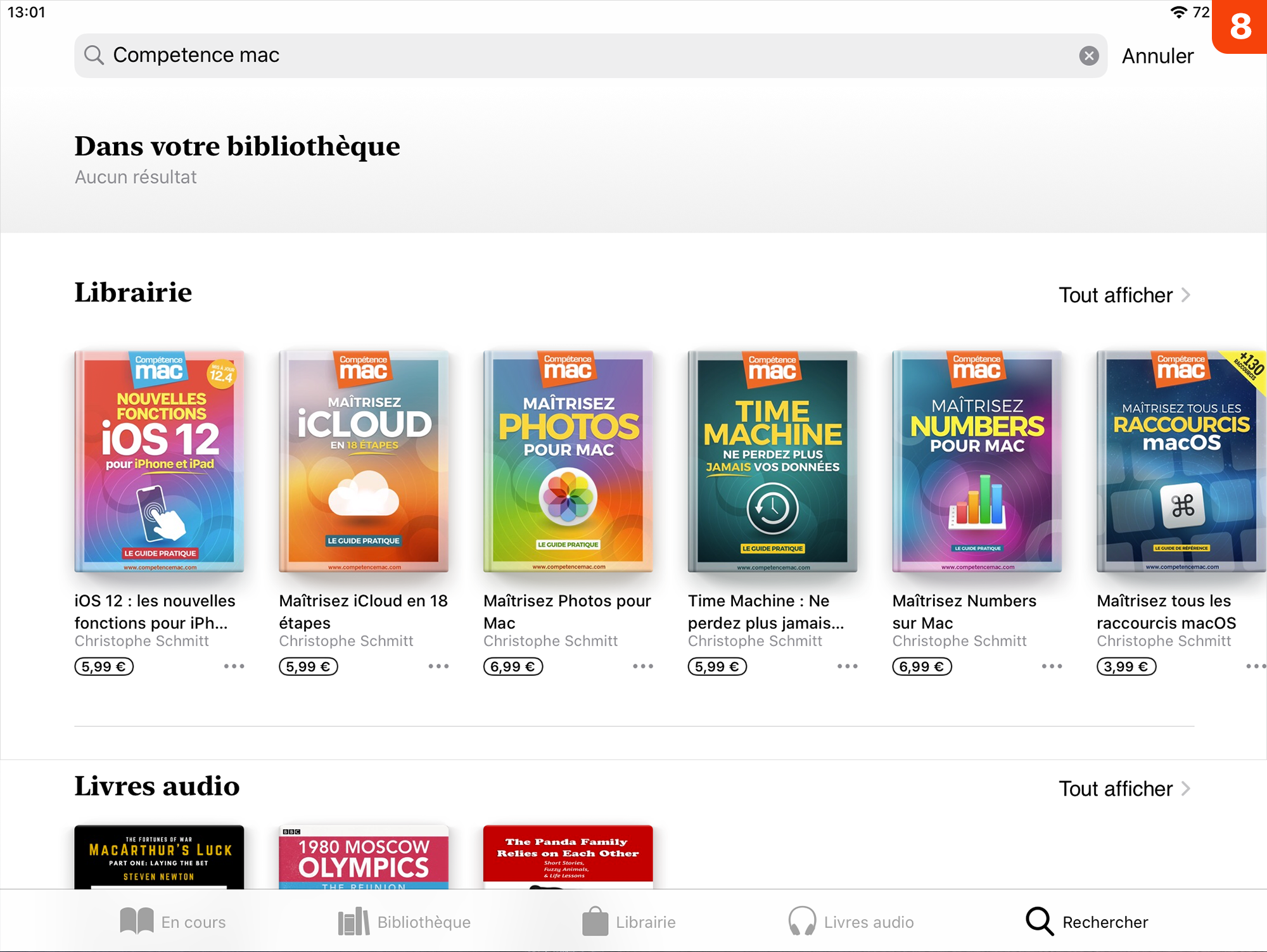Open more options for Maîtrisez iCloud book
Image resolution: width=1267 pixels, height=952 pixels.
pyautogui.click(x=438, y=666)
